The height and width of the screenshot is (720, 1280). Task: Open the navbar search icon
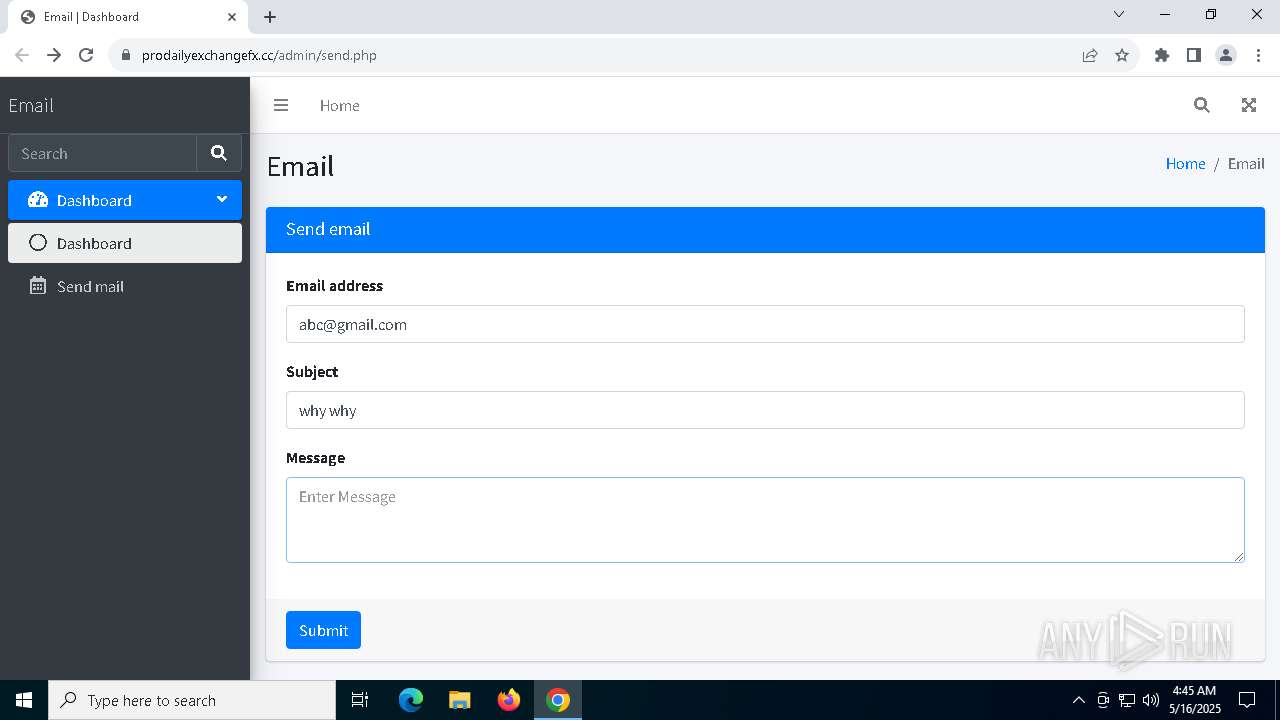click(x=1202, y=105)
